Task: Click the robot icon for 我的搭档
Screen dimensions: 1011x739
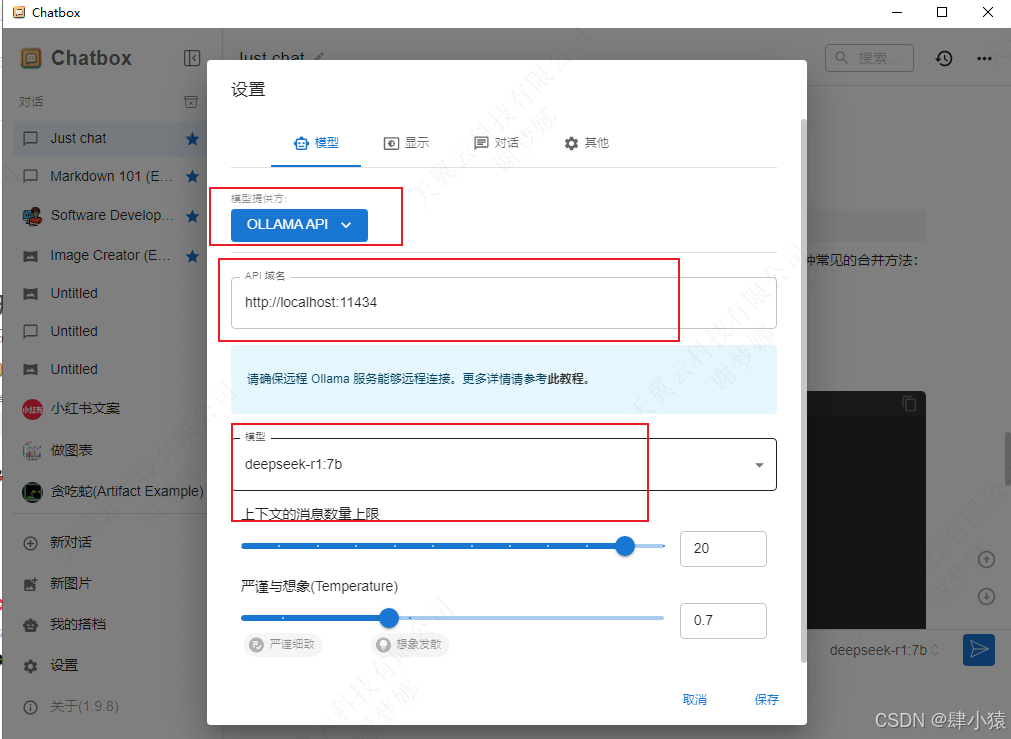Action: pos(30,625)
